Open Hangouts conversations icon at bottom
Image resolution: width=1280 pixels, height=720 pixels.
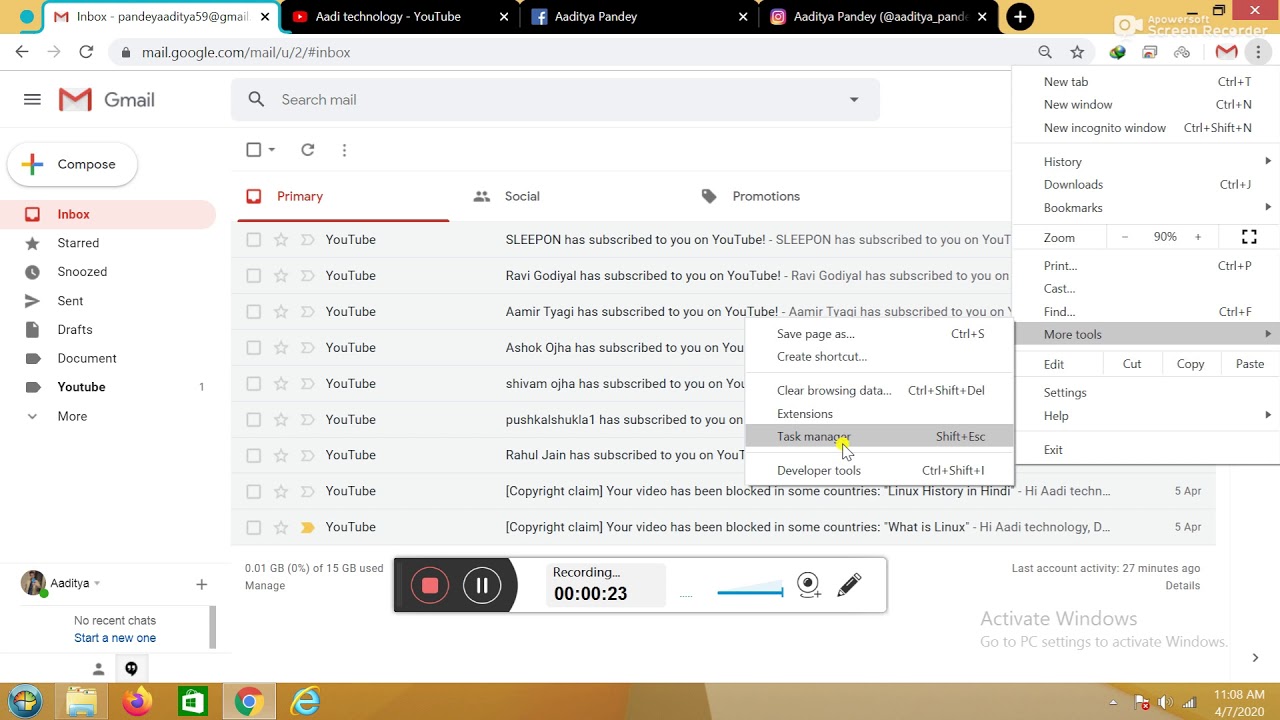tap(131, 669)
